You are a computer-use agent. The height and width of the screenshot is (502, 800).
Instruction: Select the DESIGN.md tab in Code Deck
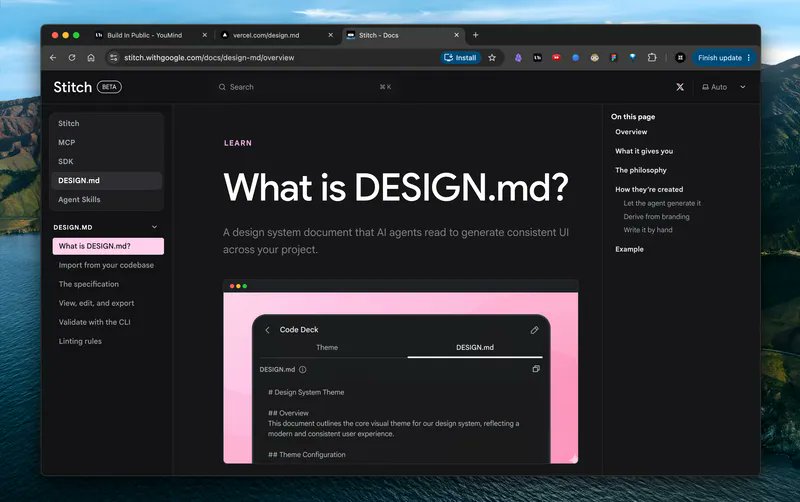click(x=474, y=347)
